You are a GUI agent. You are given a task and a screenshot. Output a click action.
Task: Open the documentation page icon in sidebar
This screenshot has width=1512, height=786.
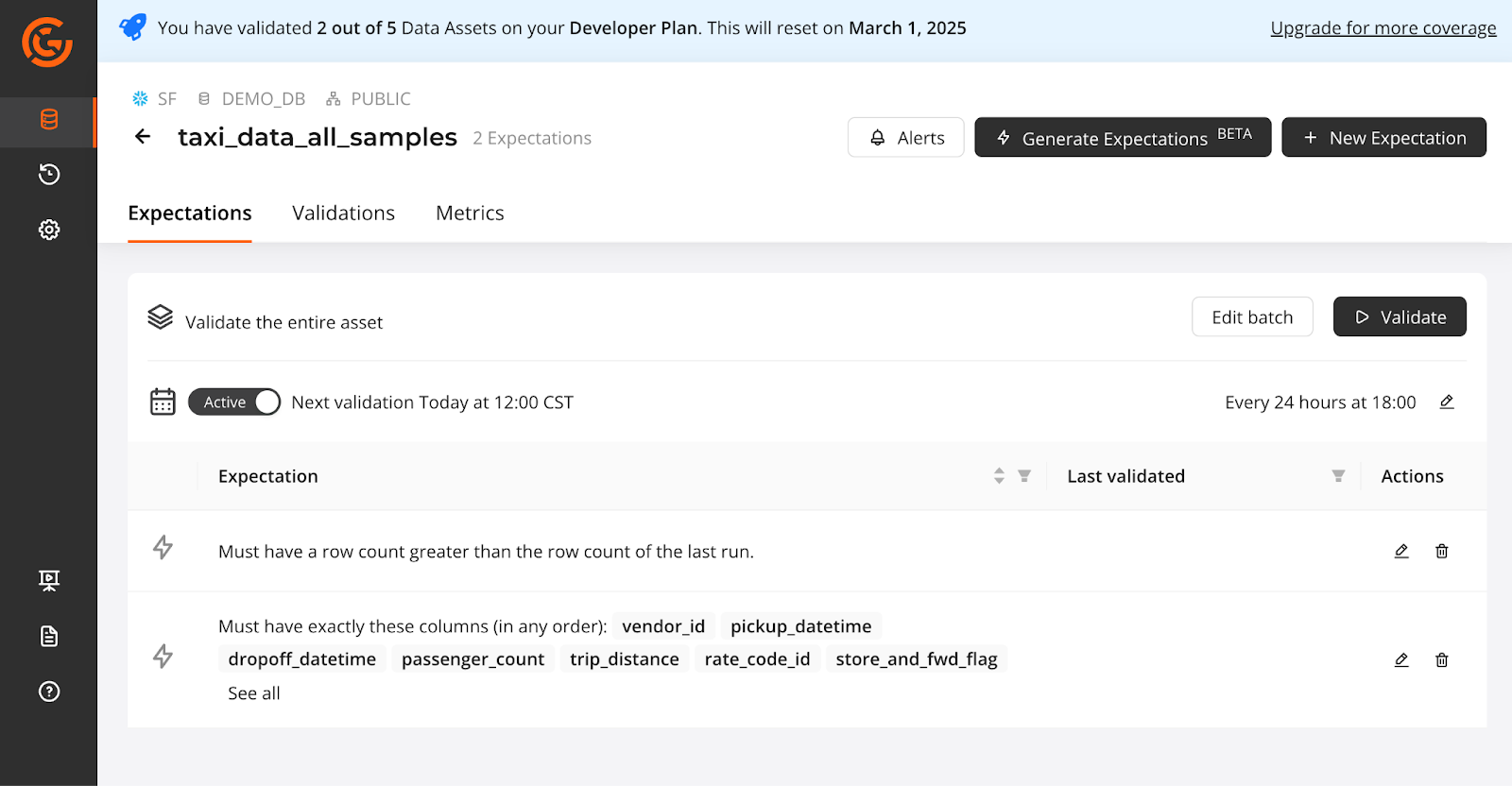(x=49, y=637)
